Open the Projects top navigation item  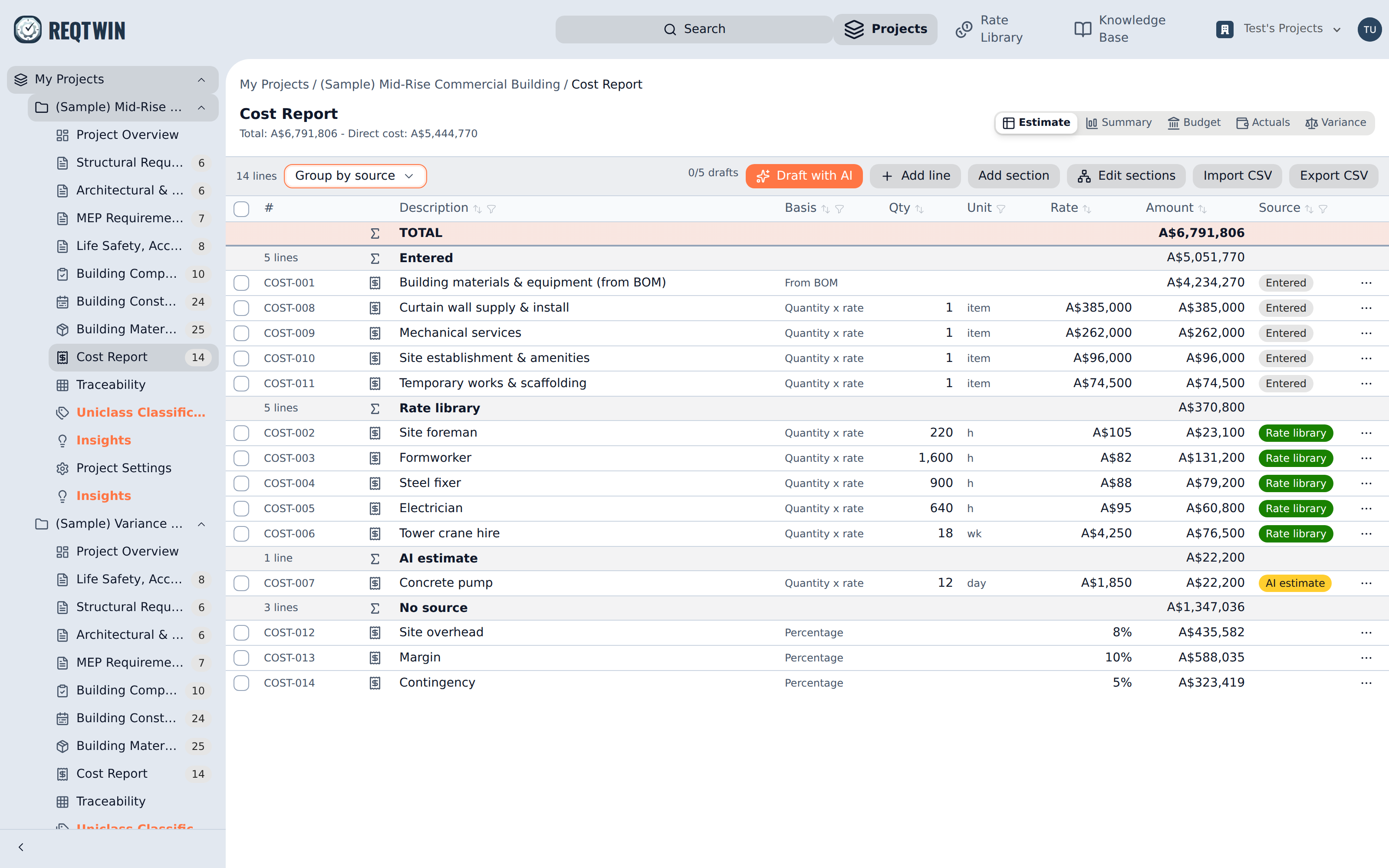click(885, 29)
